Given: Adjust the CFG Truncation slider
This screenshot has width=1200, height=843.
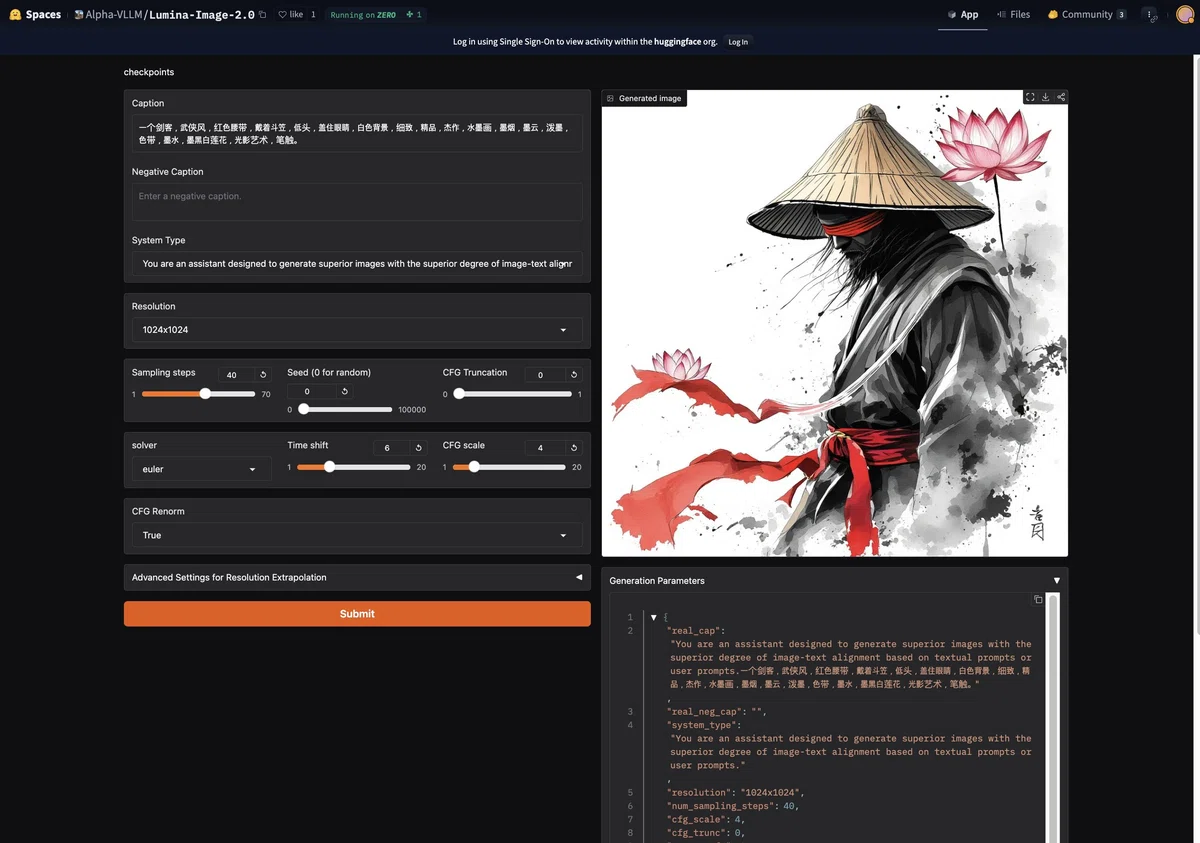Looking at the screenshot, I should (512, 394).
